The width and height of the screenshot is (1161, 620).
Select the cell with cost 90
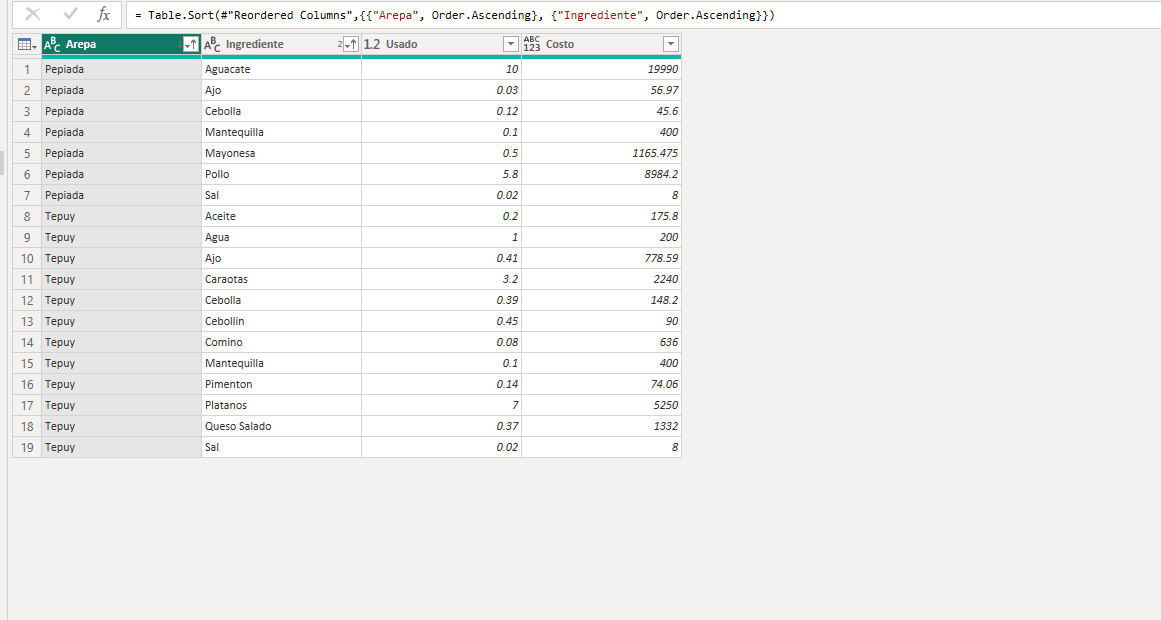(x=601, y=321)
